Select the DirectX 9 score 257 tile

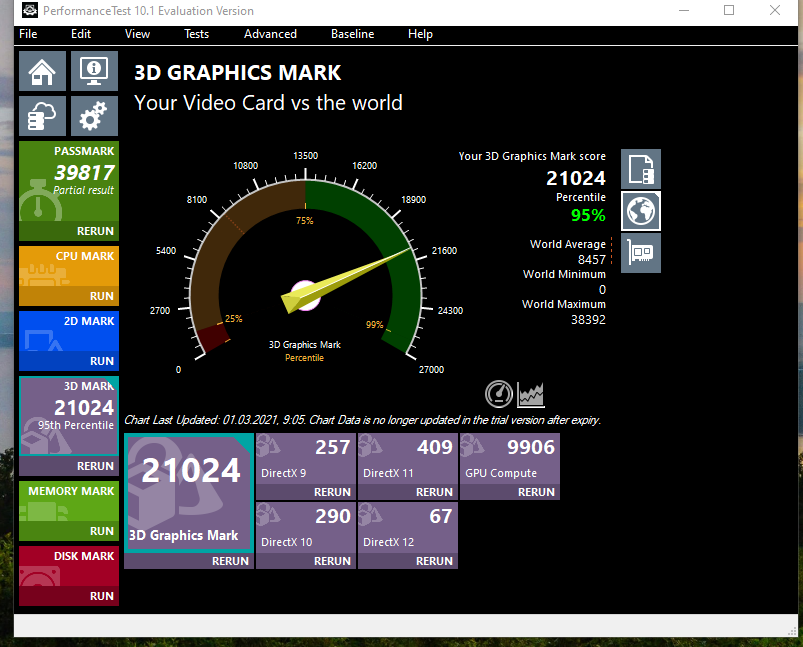pyautogui.click(x=306, y=459)
